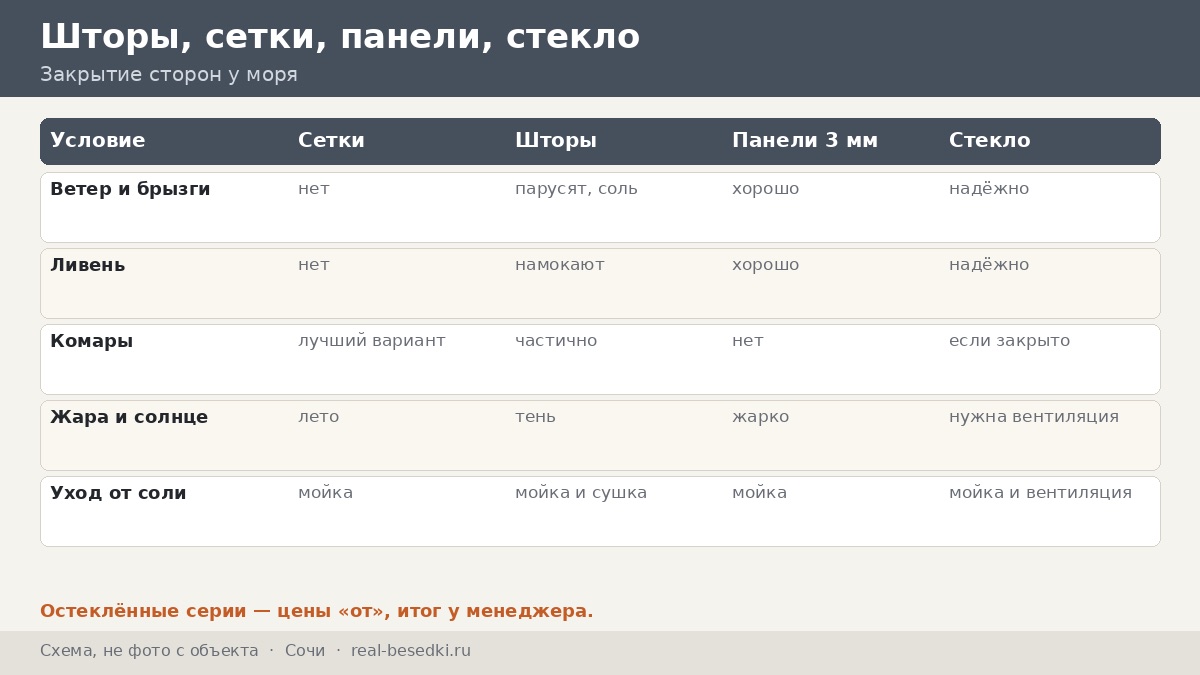Viewport: 1200px width, 675px height.
Task: Click the 'лето' cell
Action: pyautogui.click(x=319, y=417)
